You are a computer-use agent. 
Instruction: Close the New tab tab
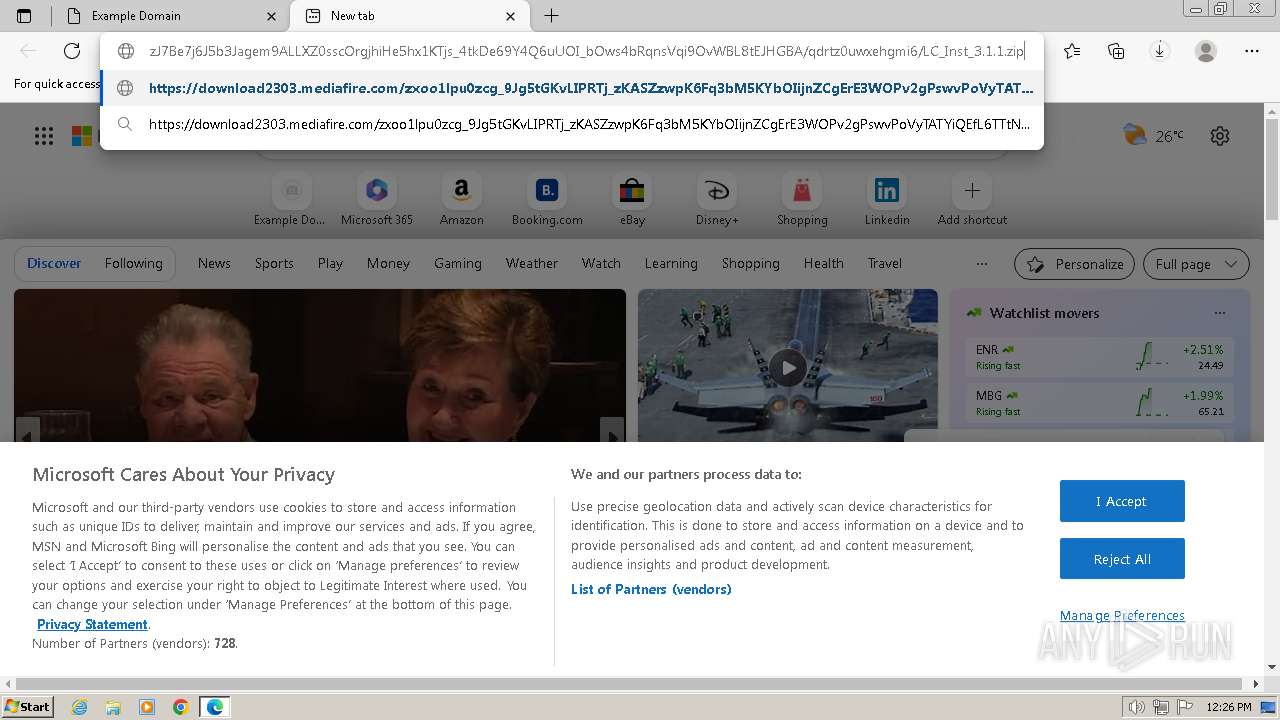(511, 16)
